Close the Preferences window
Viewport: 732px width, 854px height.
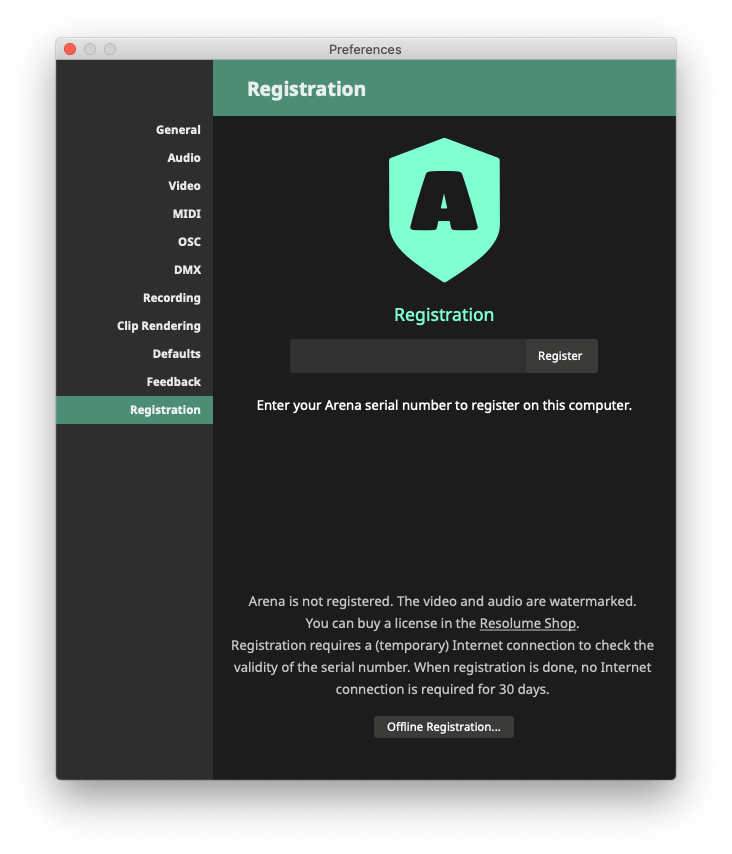70,49
